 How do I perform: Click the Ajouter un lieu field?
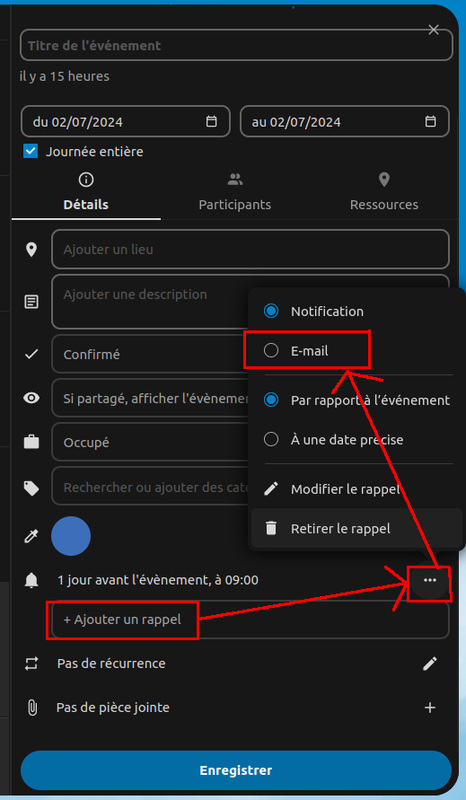(250, 249)
